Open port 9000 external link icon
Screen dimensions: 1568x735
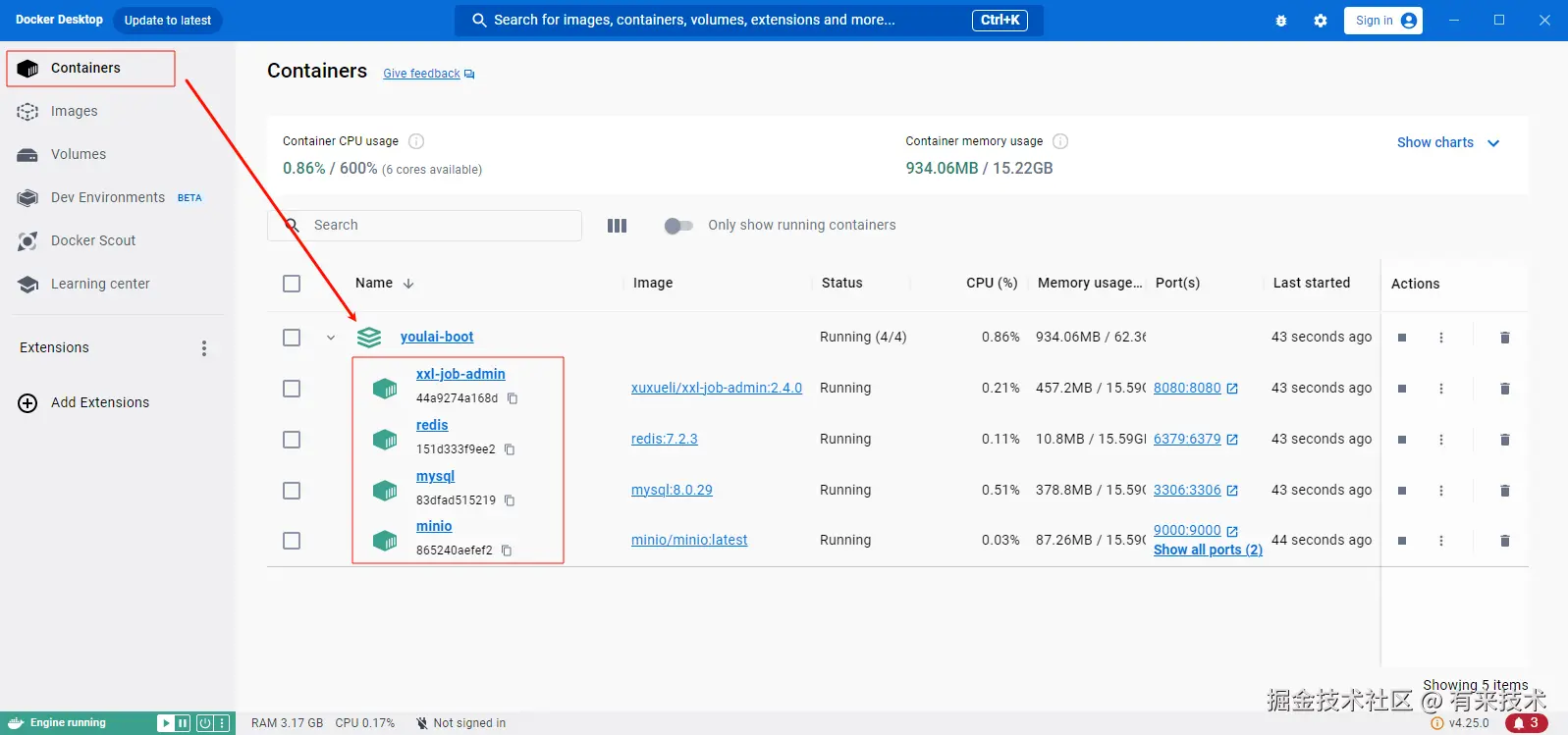click(x=1232, y=531)
